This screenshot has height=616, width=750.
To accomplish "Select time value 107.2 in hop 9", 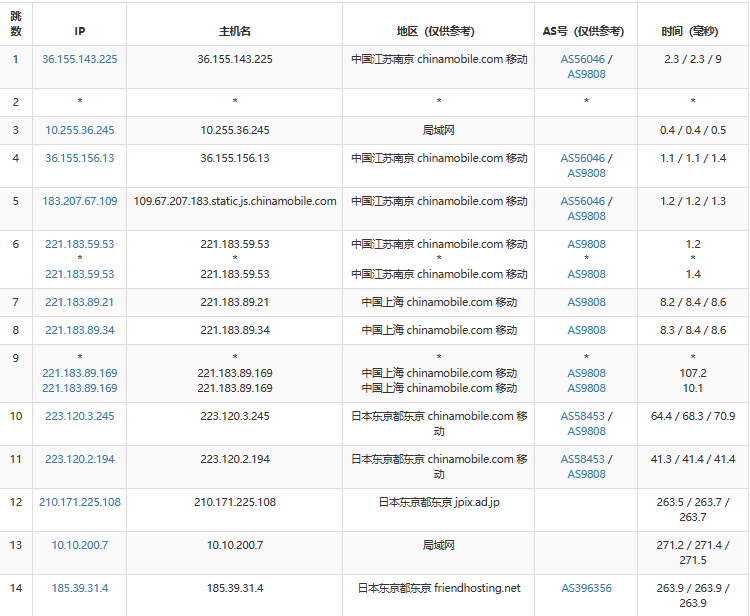I will pos(693,373).
